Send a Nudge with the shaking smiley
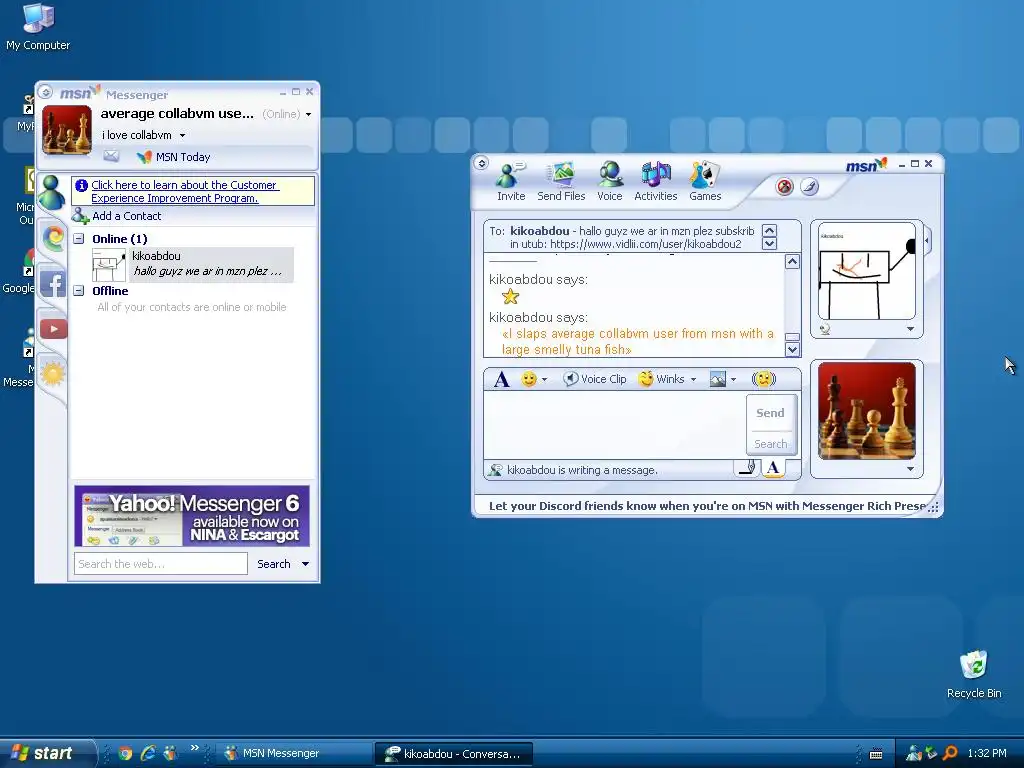The image size is (1024, 768). 763,379
